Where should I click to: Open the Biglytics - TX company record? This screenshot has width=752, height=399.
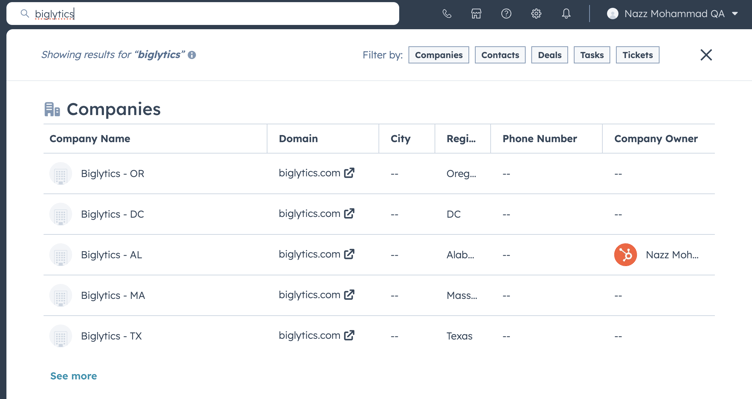click(x=111, y=336)
